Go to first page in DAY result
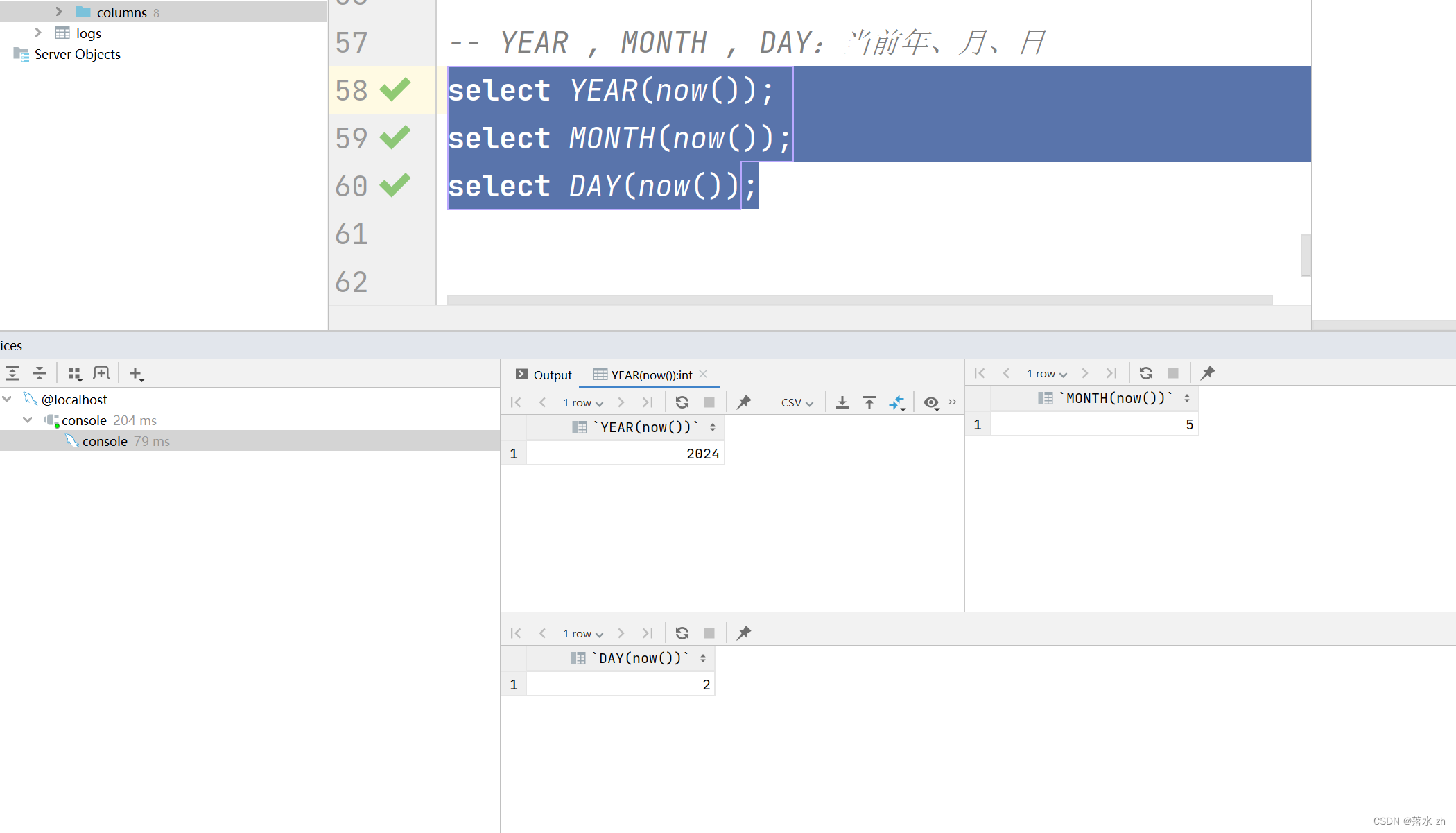 click(x=516, y=633)
